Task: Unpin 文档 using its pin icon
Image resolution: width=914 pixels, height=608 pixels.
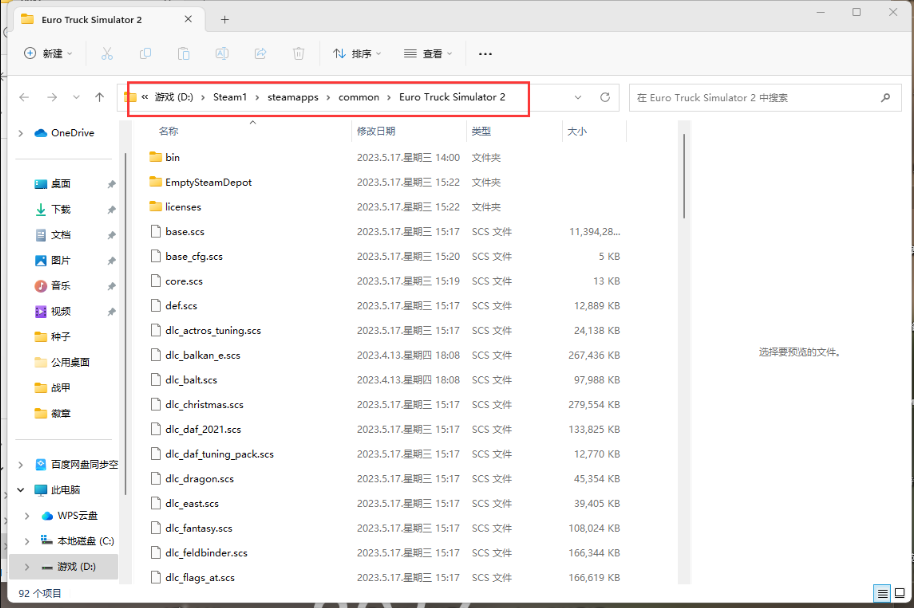Action: 111,236
